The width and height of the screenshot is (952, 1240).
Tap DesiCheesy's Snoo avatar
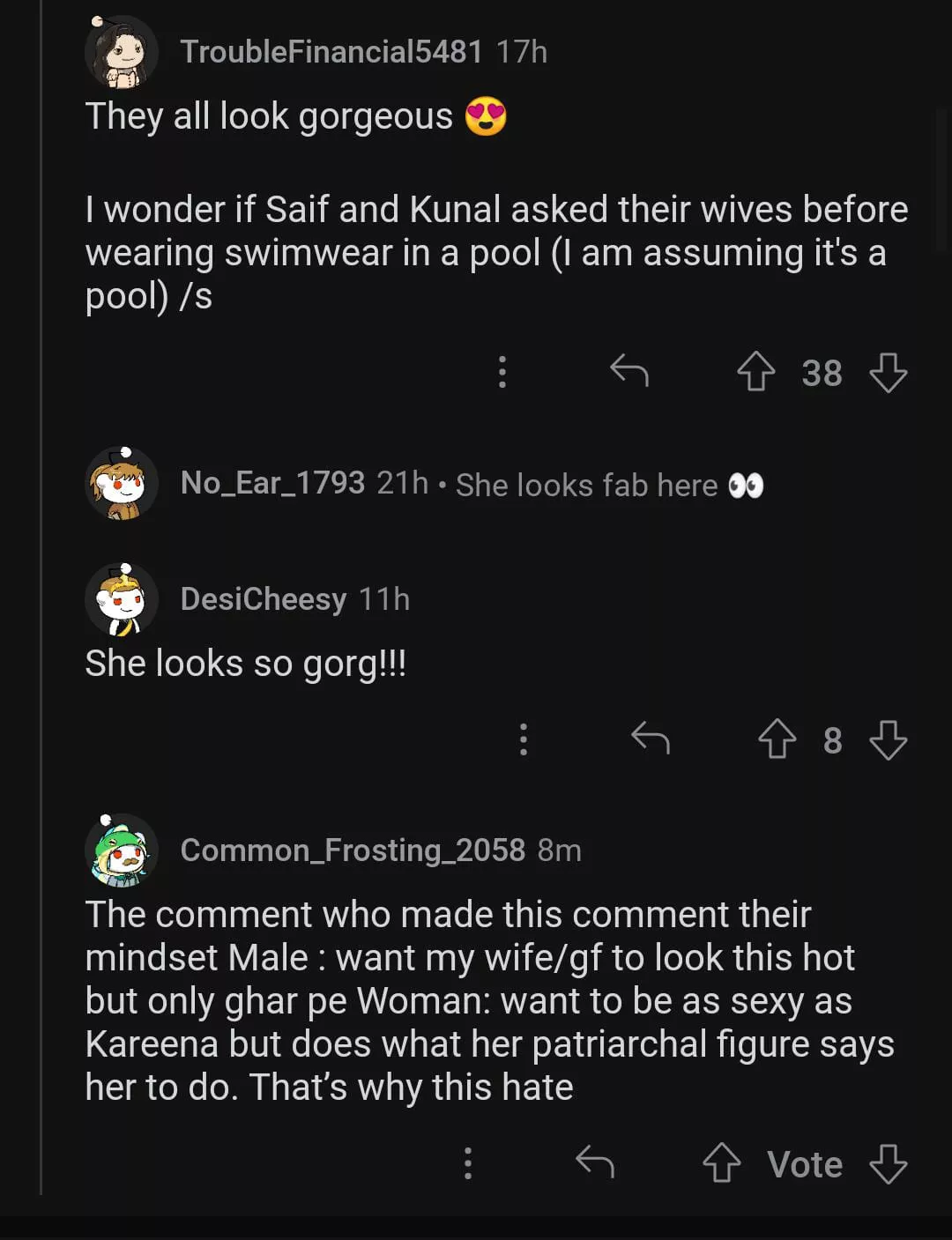122,599
